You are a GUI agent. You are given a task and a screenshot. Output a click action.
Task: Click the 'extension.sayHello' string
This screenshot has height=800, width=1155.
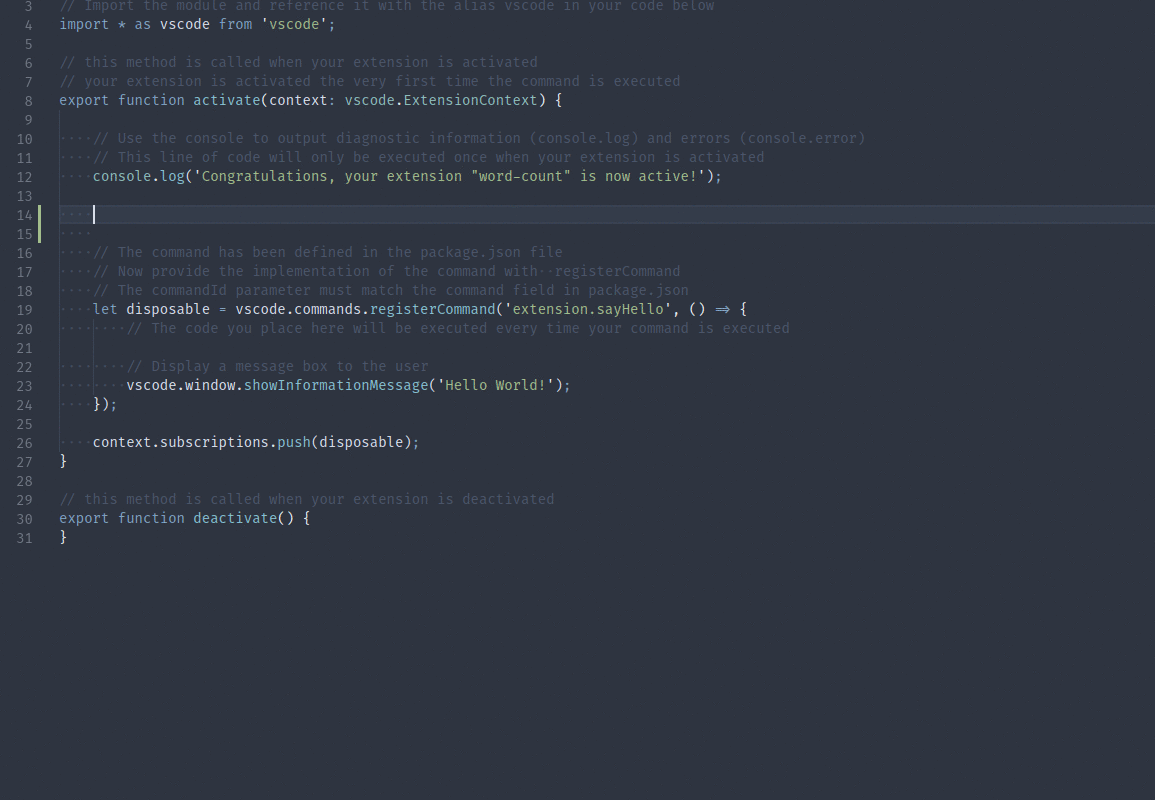coord(586,308)
